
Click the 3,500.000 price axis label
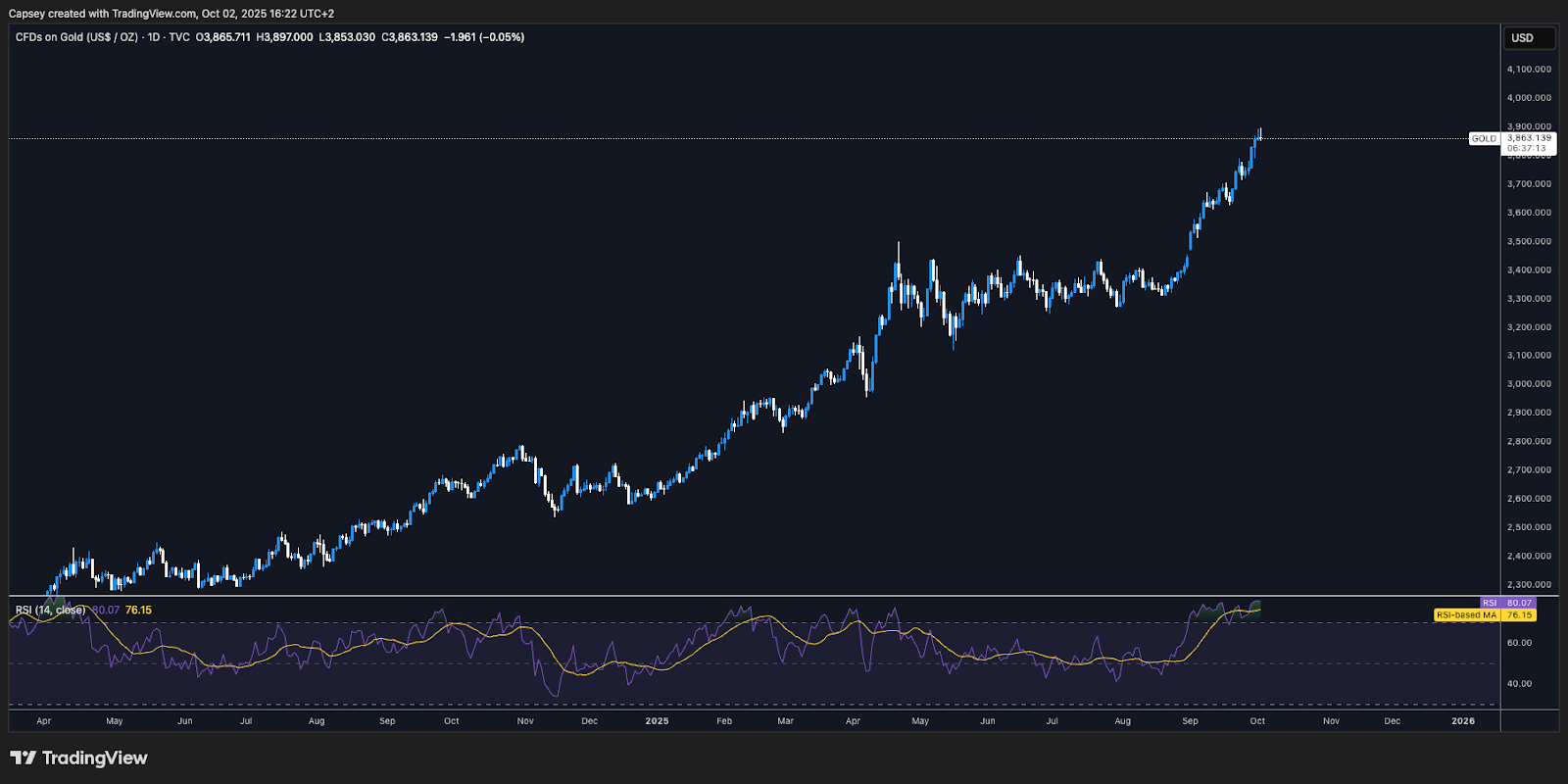pyautogui.click(x=1529, y=241)
